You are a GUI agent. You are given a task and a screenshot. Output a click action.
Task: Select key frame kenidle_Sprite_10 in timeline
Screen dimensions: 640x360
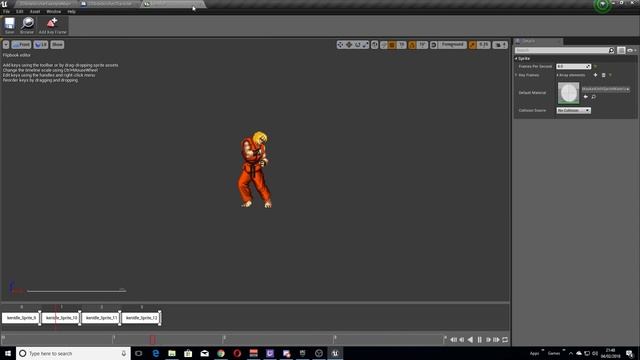[61, 318]
